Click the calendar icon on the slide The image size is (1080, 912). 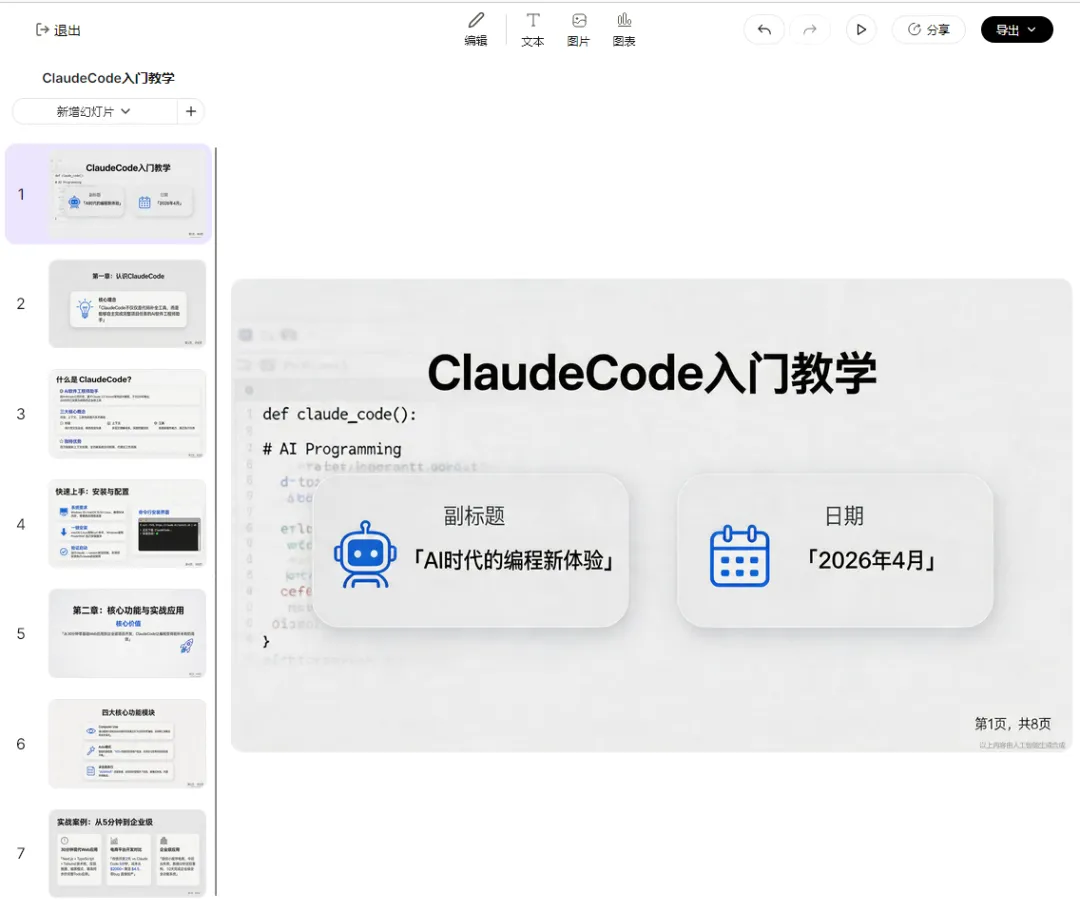coord(739,556)
